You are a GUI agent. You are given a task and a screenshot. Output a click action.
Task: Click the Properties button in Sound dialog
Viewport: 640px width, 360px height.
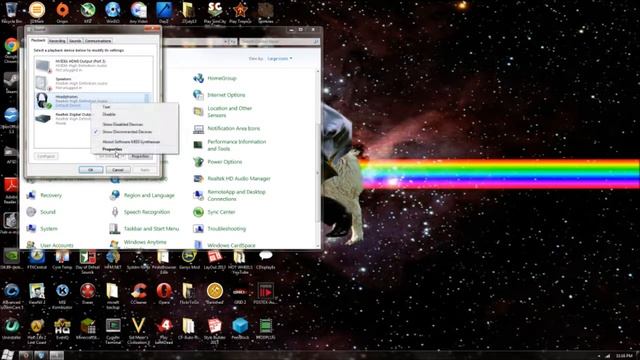pyautogui.click(x=140, y=156)
